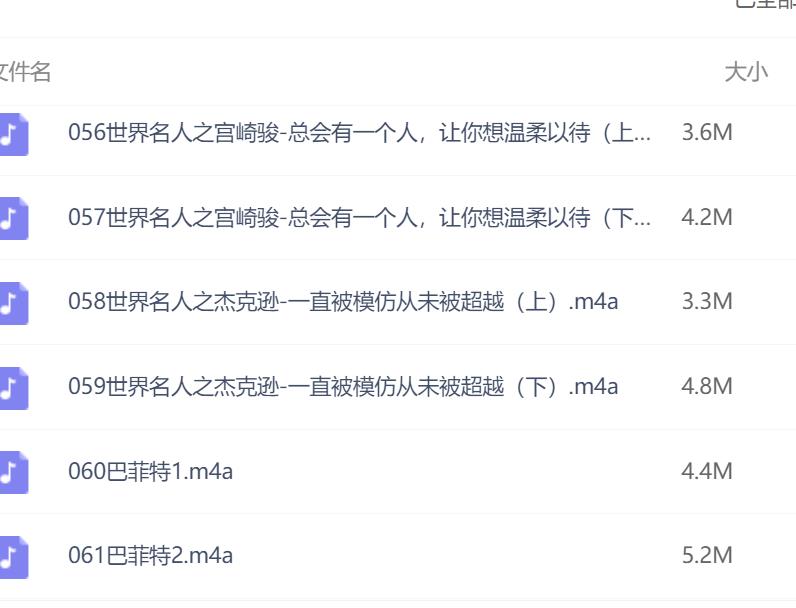Click the 3.6M size of file 056
The height and width of the screenshot is (608, 796).
pyautogui.click(x=707, y=132)
